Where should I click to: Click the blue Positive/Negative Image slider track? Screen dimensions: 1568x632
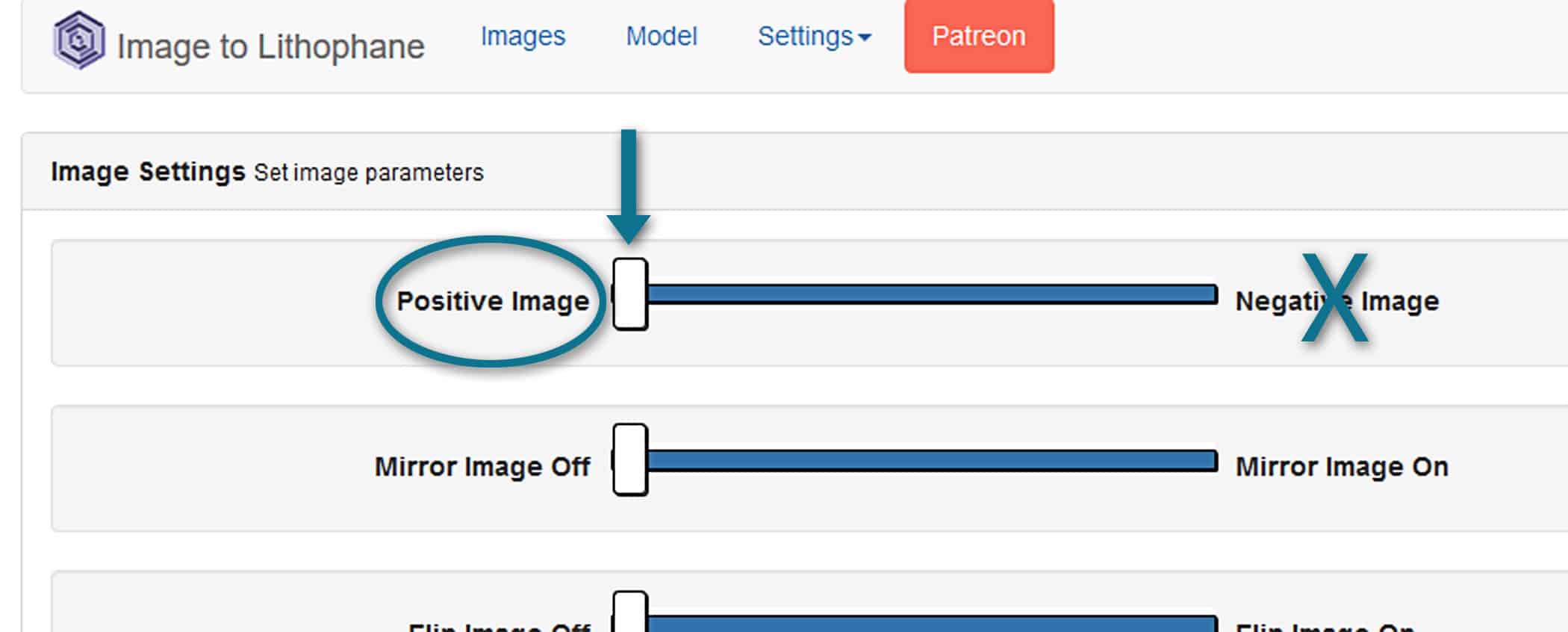(932, 294)
